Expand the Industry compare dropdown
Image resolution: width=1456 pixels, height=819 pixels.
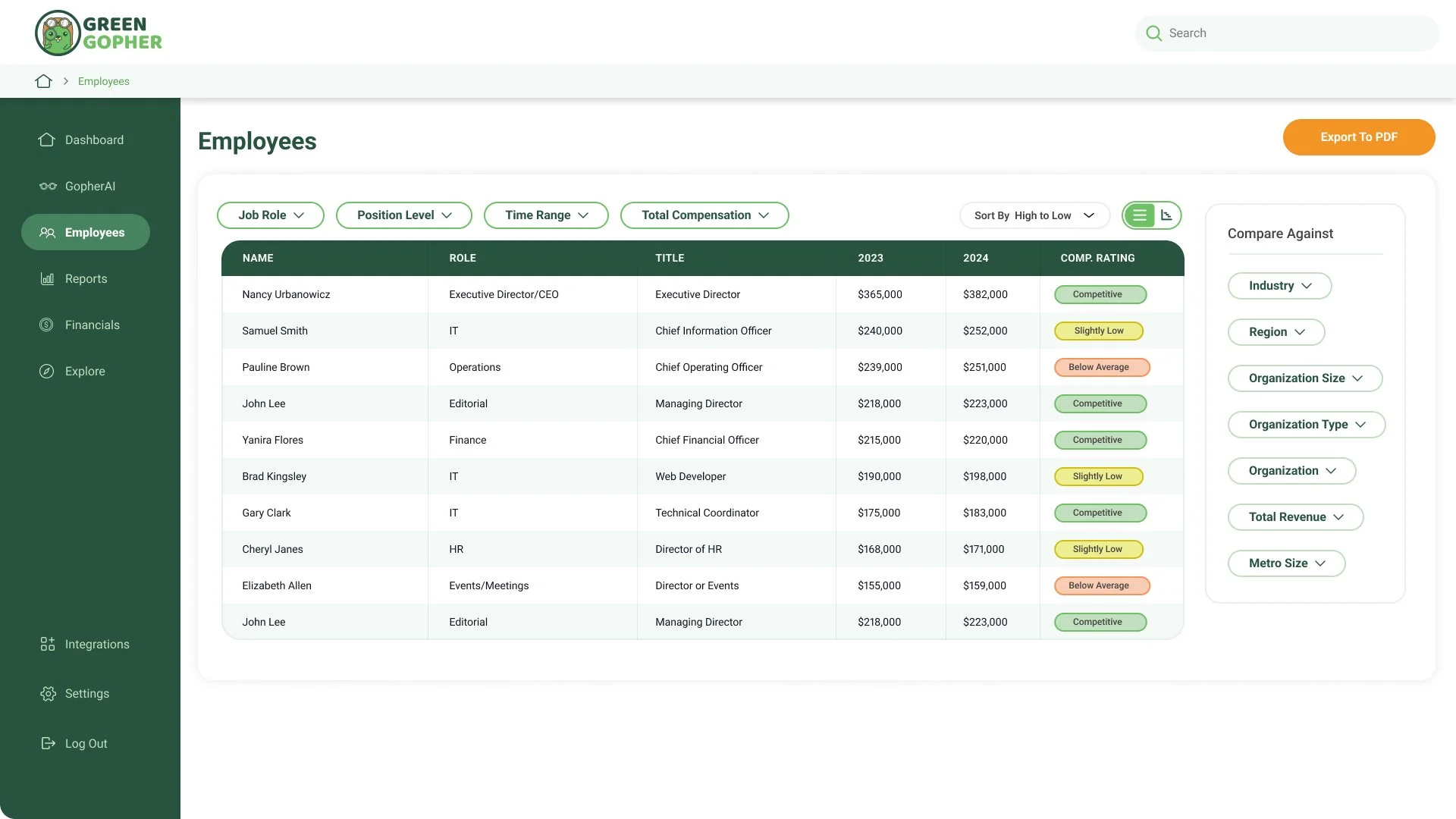pyautogui.click(x=1279, y=286)
